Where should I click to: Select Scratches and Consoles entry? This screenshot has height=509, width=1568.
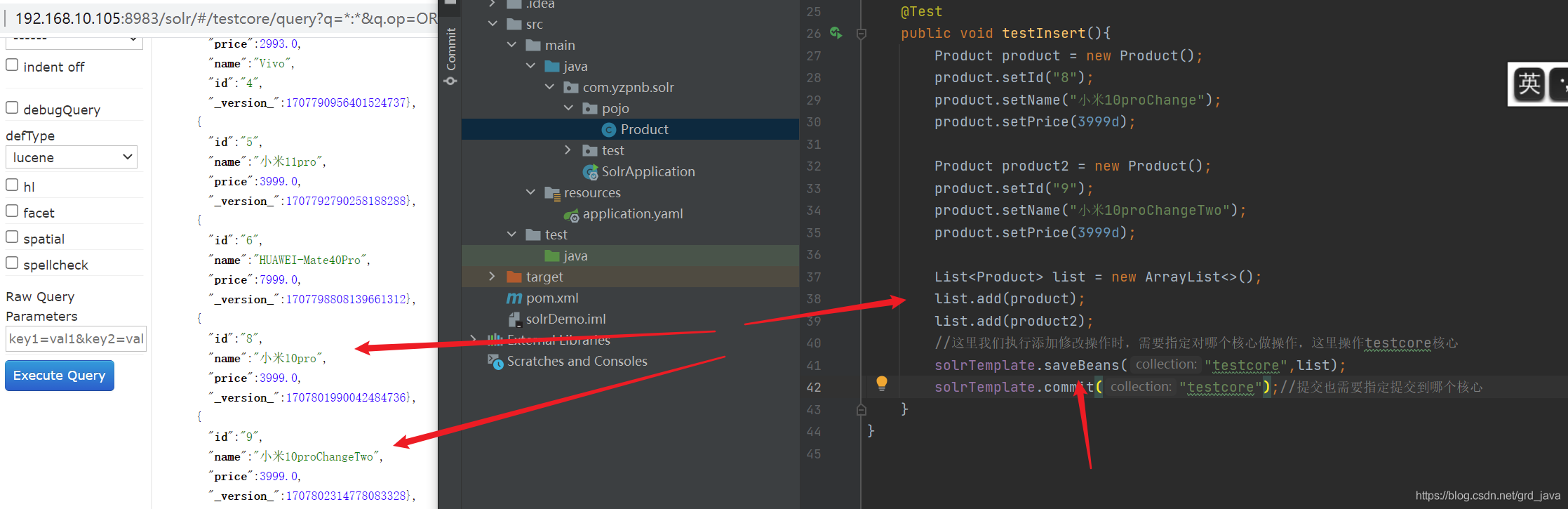coord(577,361)
